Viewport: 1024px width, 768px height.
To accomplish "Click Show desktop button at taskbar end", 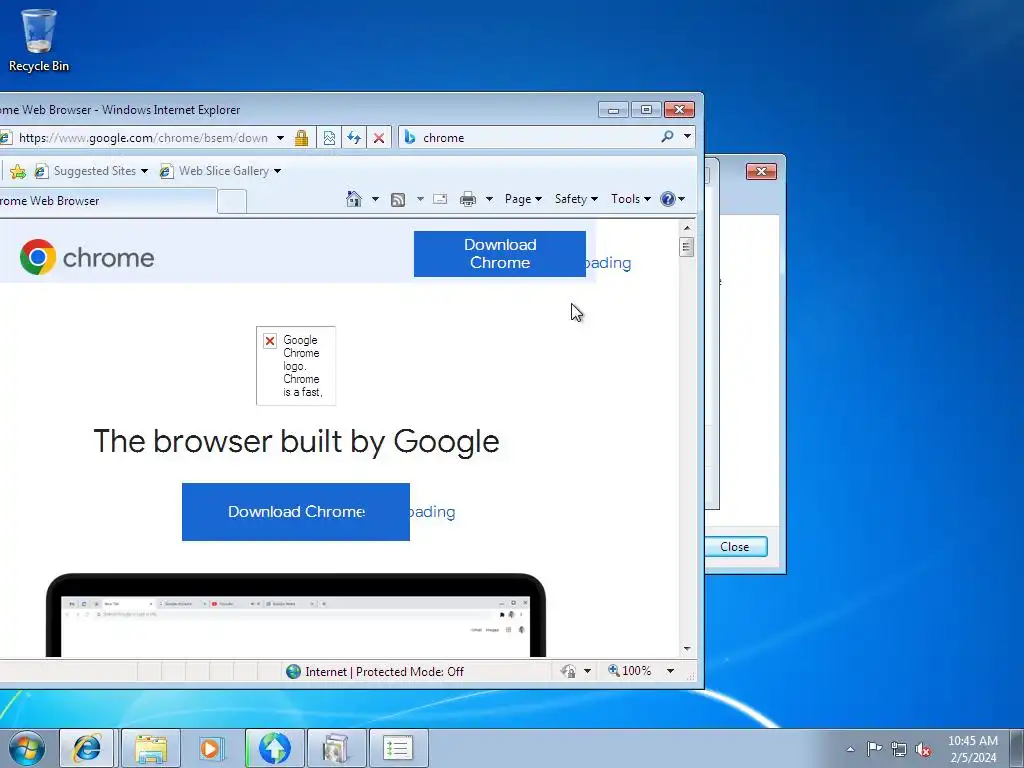I will point(1017,748).
